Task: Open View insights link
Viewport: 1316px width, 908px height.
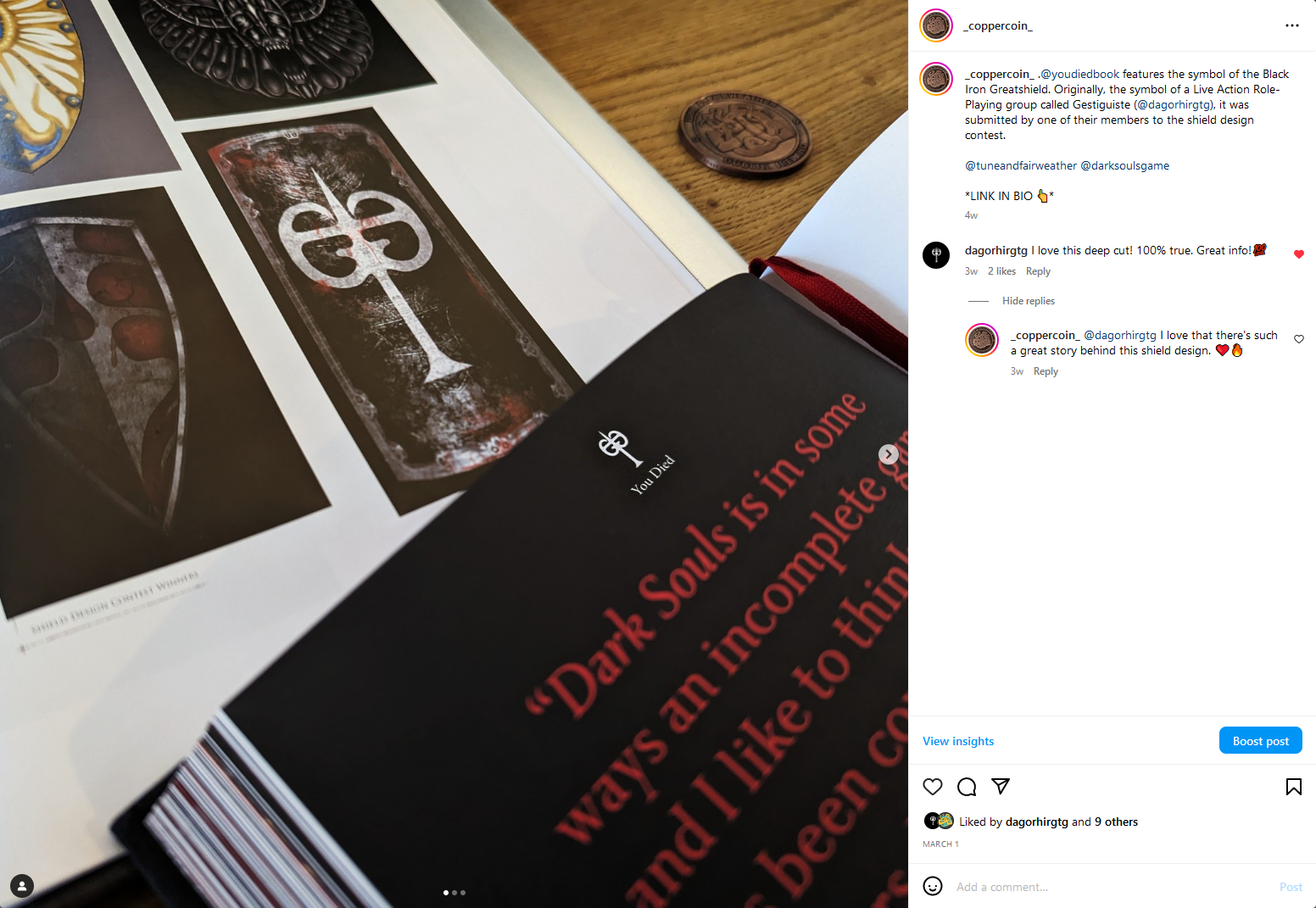Action: click(x=958, y=741)
